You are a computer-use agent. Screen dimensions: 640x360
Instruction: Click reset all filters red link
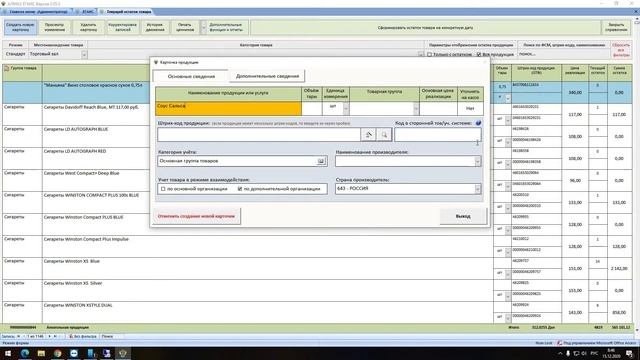[x=621, y=50]
